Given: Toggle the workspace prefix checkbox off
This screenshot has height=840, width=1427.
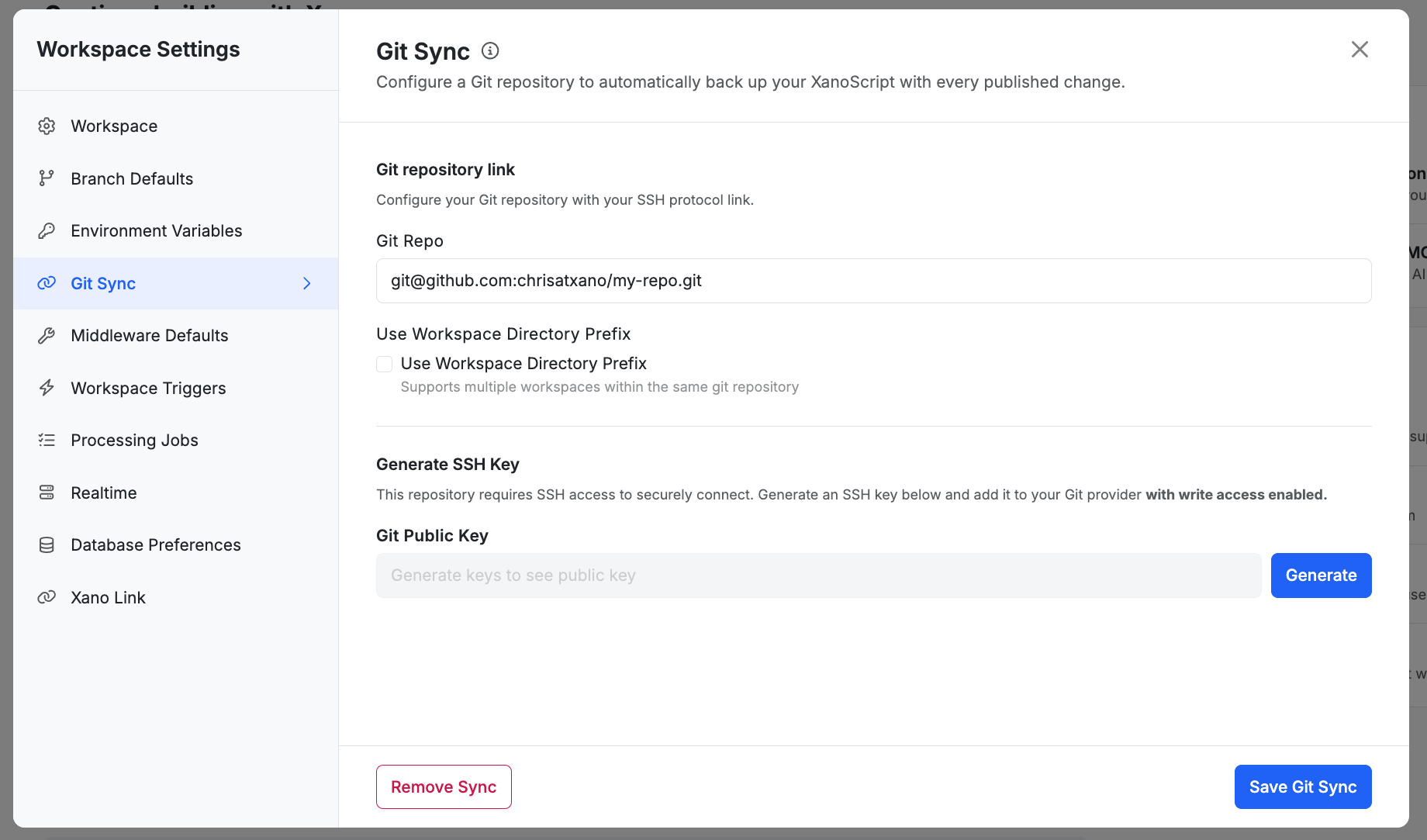Looking at the screenshot, I should 384,364.
